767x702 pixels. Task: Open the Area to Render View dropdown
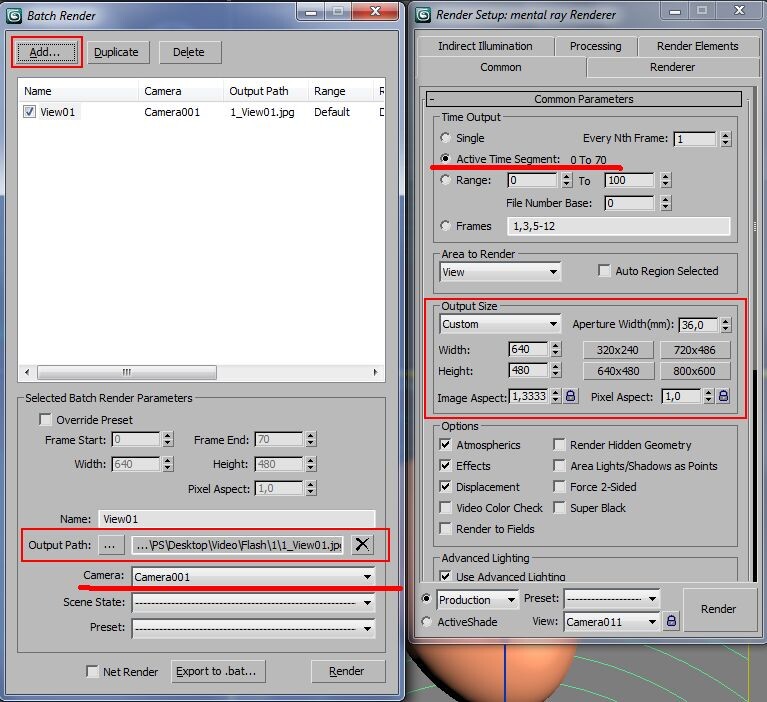coord(500,272)
